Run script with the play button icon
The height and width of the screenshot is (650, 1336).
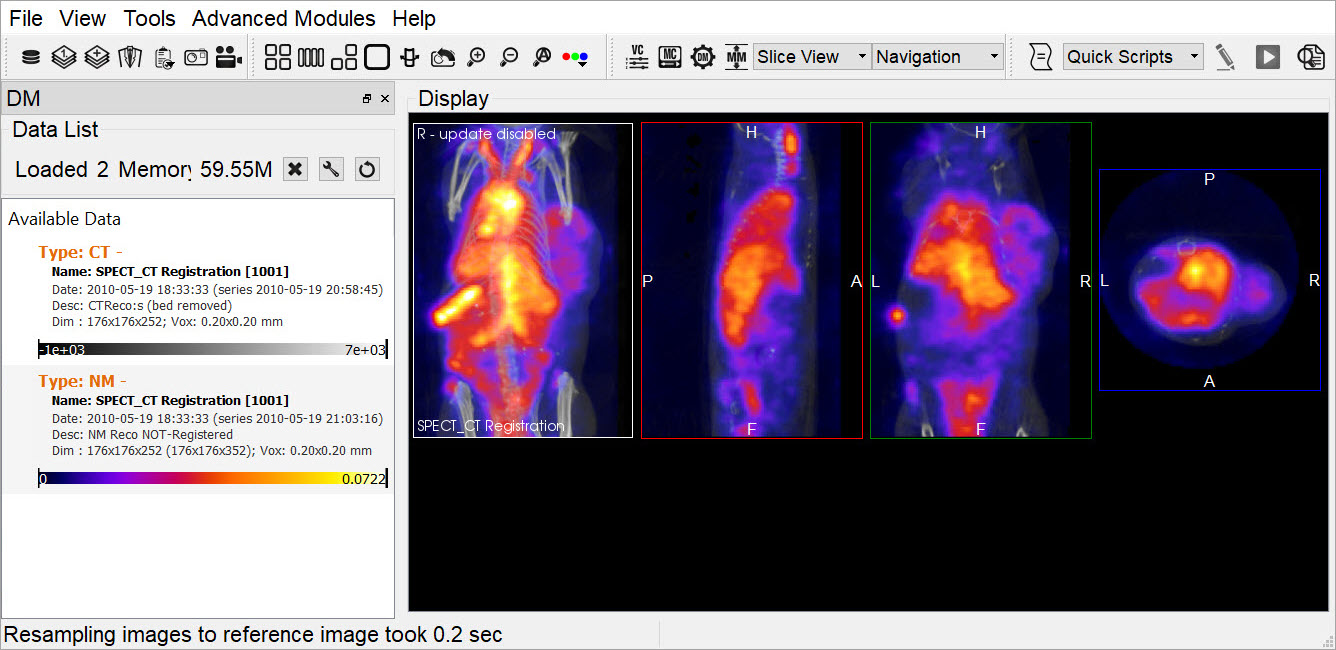pos(1268,57)
